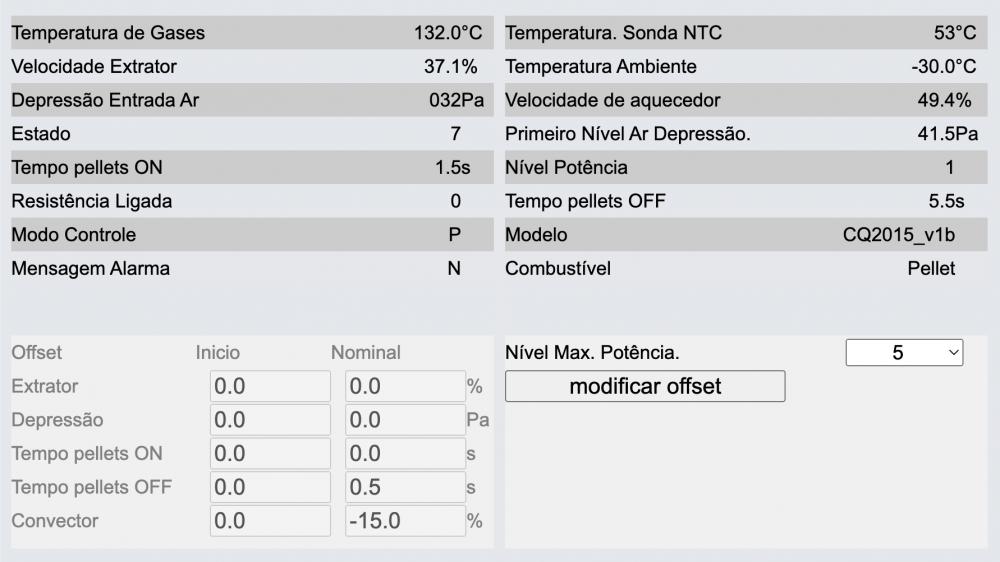1000x562 pixels.
Task: Click Tempo pellets ON Inicio field
Action: click(x=270, y=454)
